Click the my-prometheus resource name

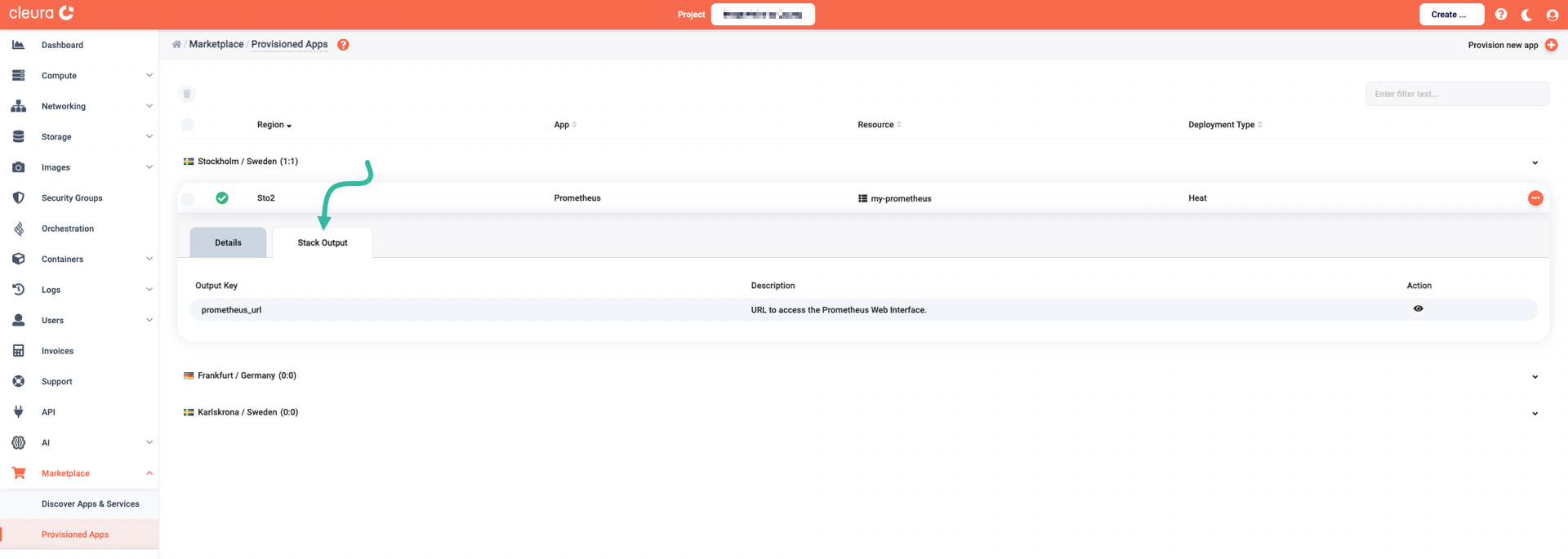(901, 198)
